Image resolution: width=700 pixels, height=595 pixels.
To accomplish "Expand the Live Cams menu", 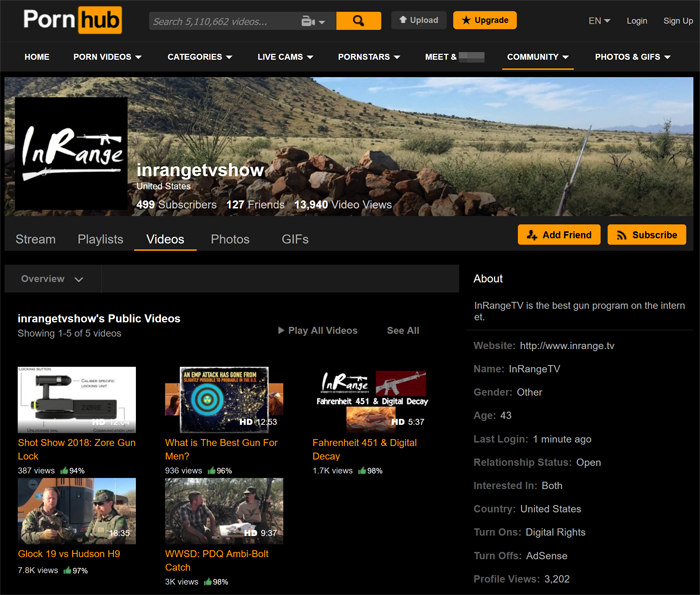I will (289, 57).
